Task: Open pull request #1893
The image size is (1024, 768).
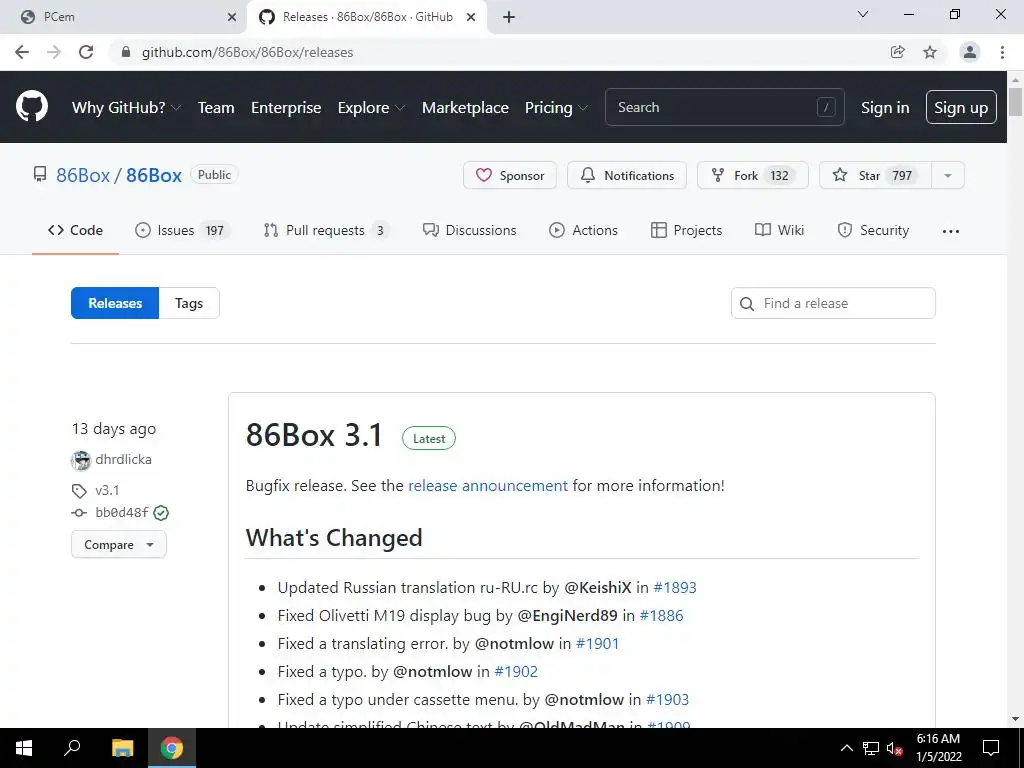Action: tap(675, 587)
